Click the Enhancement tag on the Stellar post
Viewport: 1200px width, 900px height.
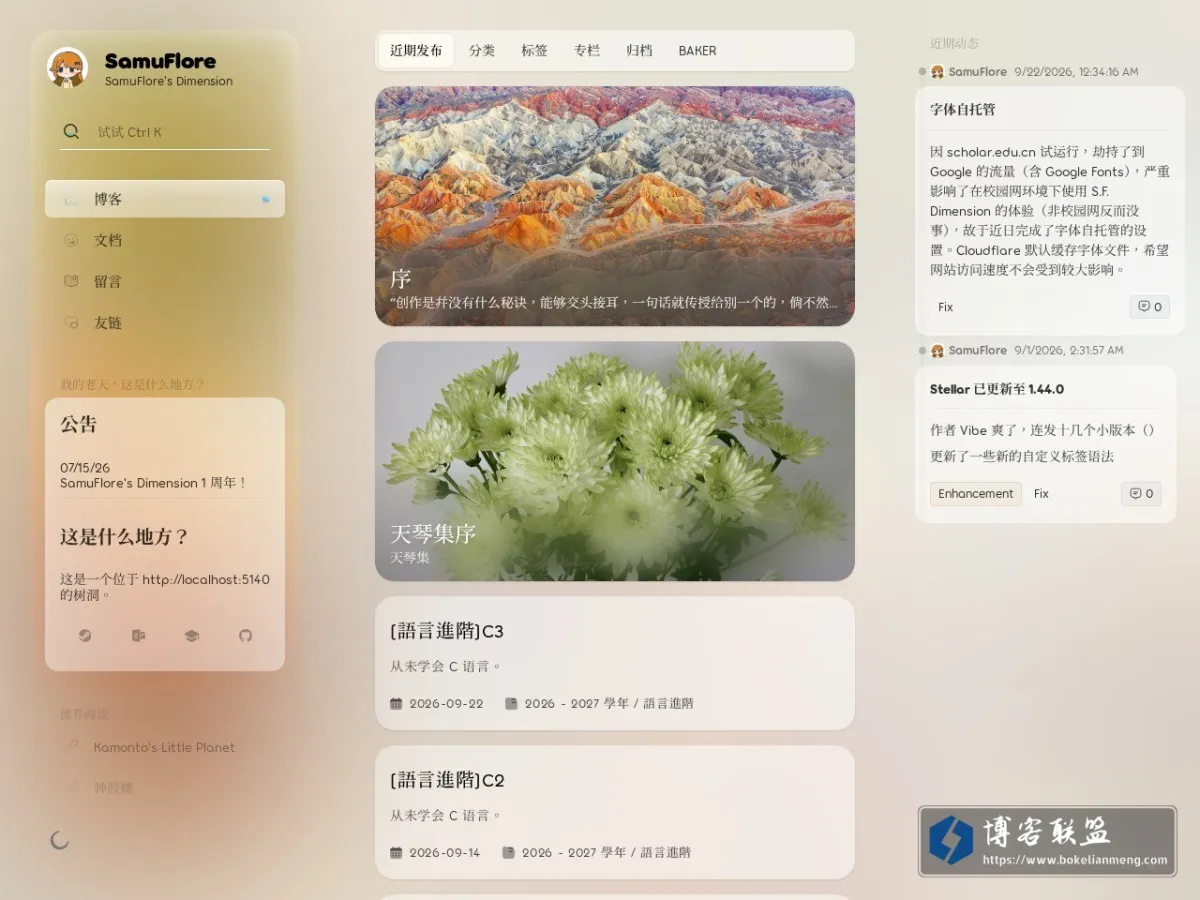pyautogui.click(x=976, y=493)
